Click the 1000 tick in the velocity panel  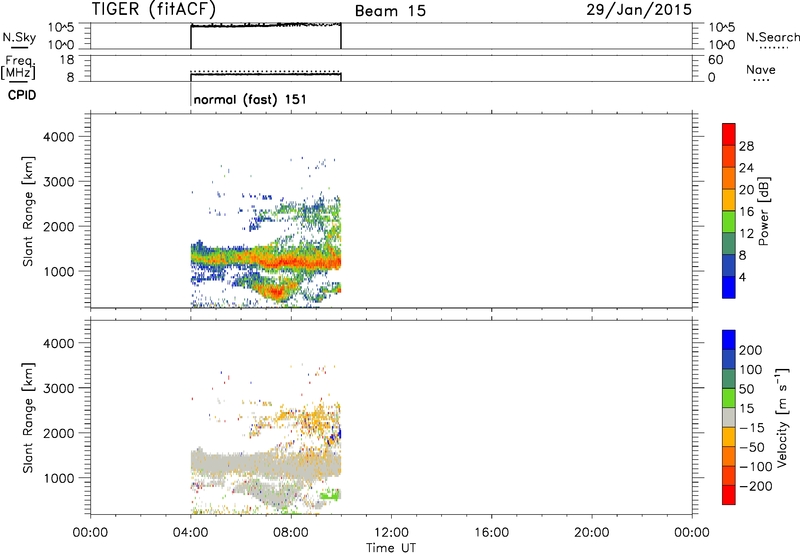(x=59, y=478)
